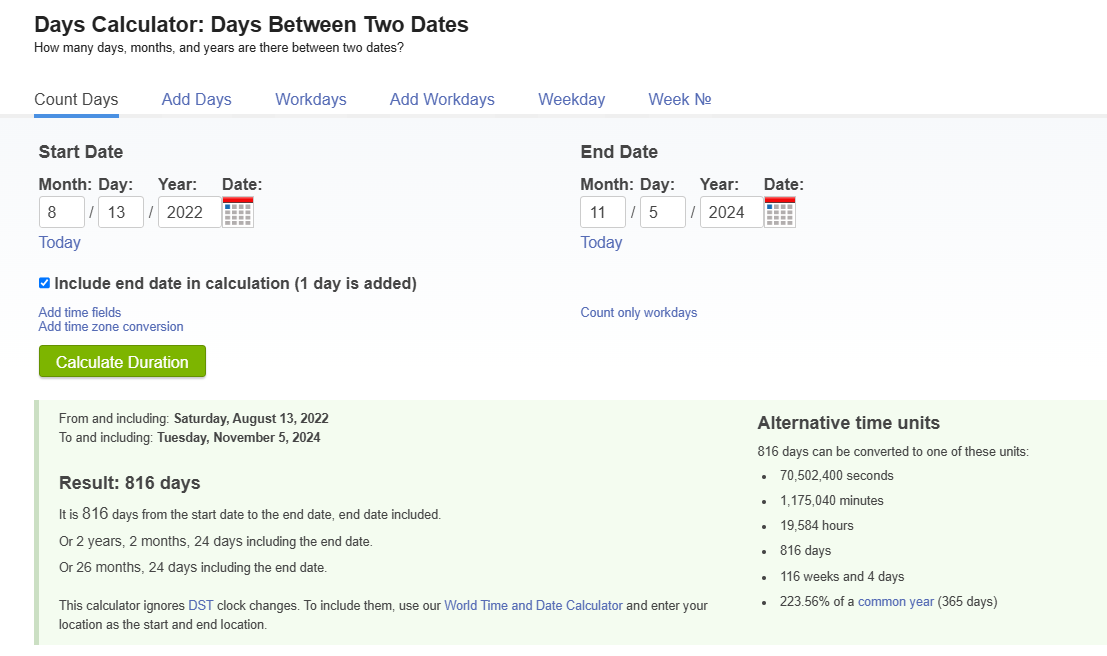Click the End Date day field
The height and width of the screenshot is (656, 1107).
[662, 212]
